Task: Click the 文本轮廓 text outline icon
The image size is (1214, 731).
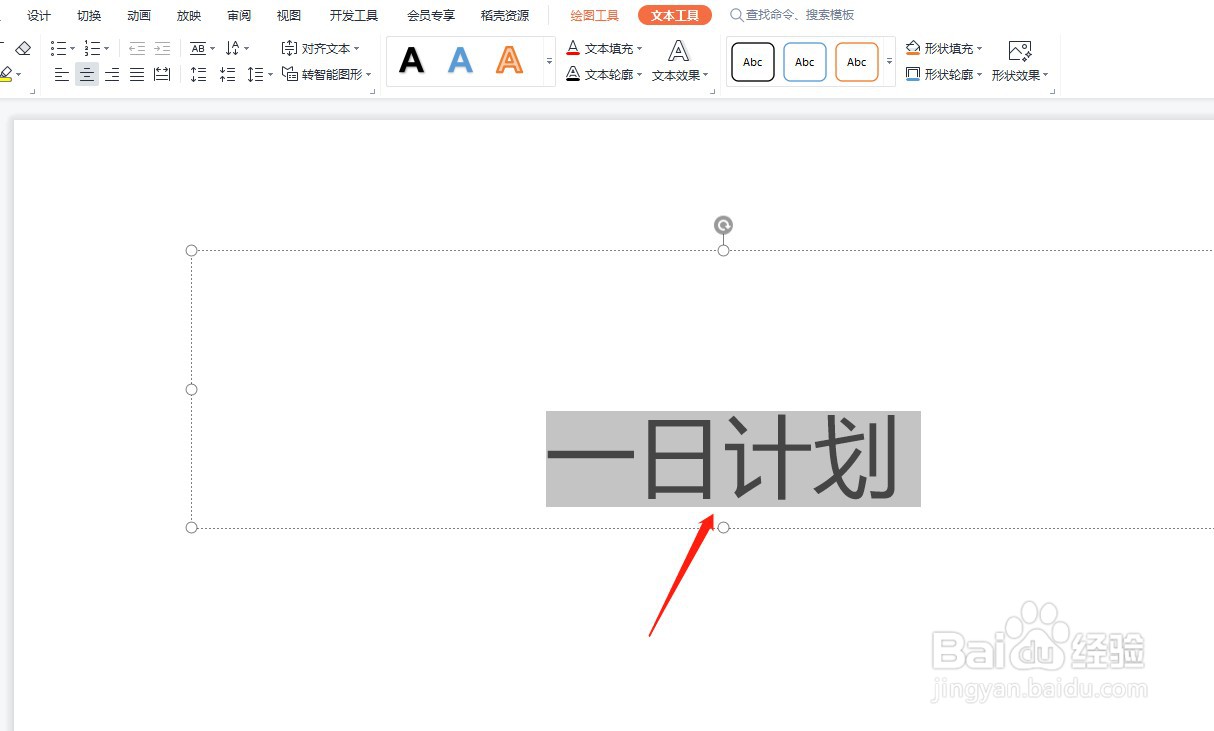Action: click(x=573, y=74)
